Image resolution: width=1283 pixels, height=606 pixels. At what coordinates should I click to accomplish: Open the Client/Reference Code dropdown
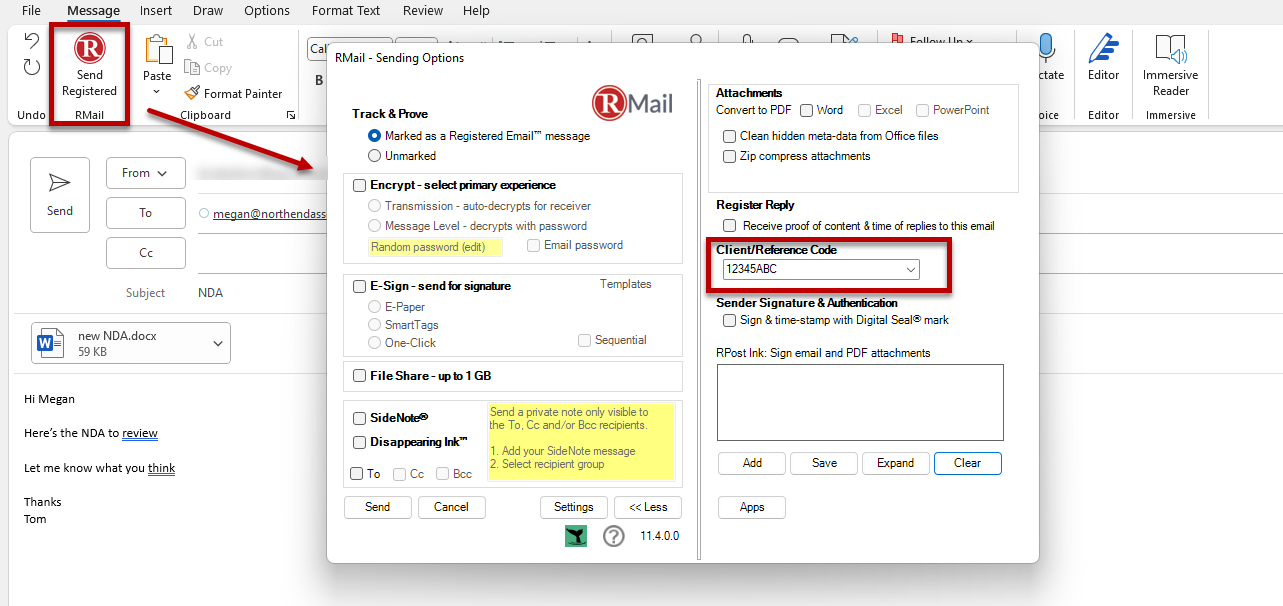pos(911,269)
